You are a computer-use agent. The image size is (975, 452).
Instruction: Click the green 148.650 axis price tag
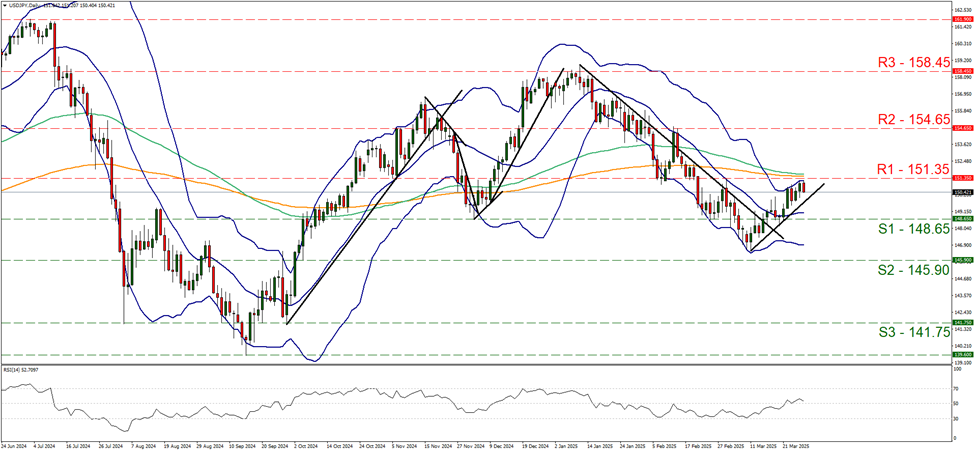959,219
